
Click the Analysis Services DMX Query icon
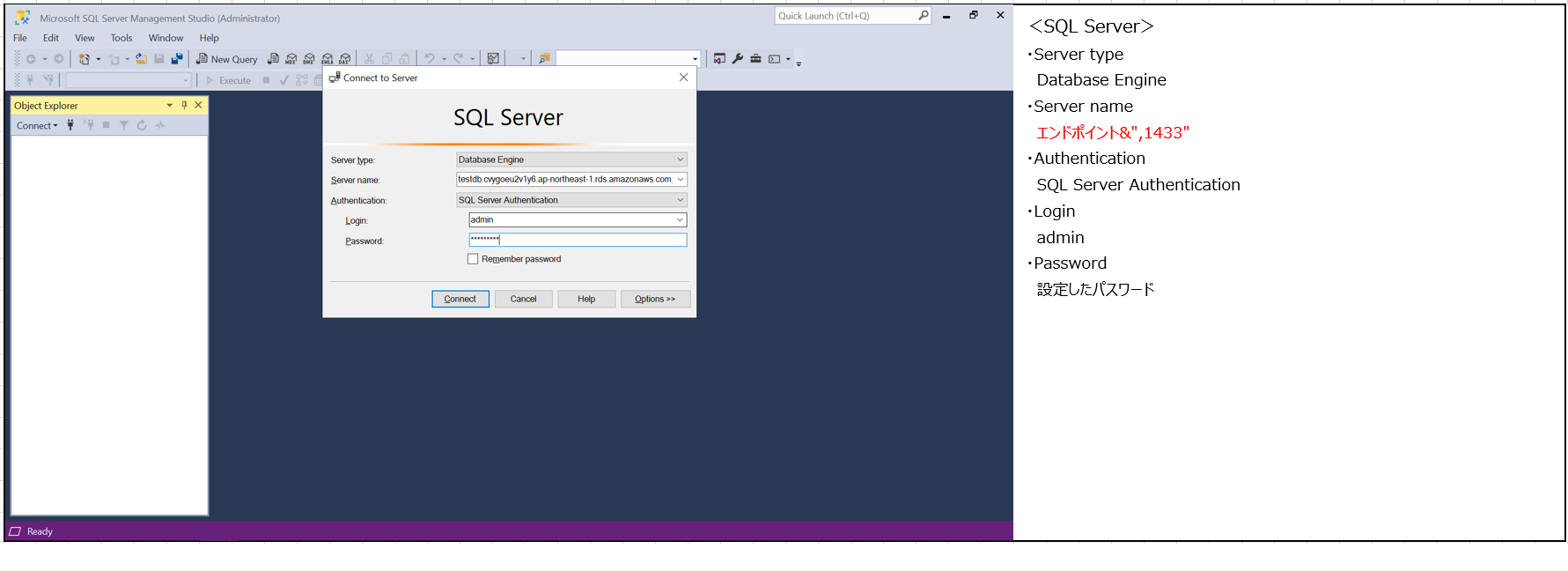309,59
